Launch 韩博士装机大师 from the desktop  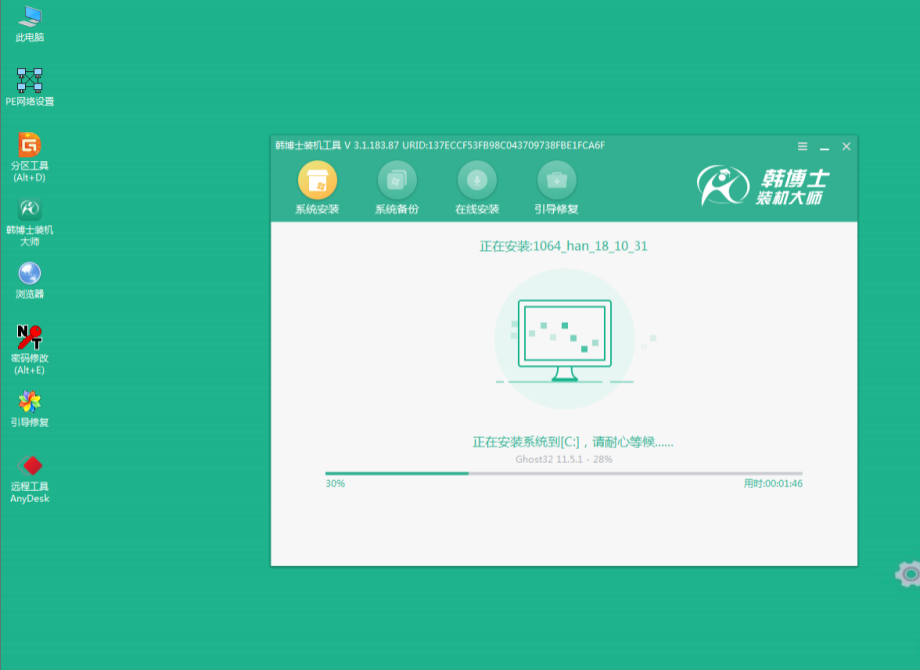(29, 213)
